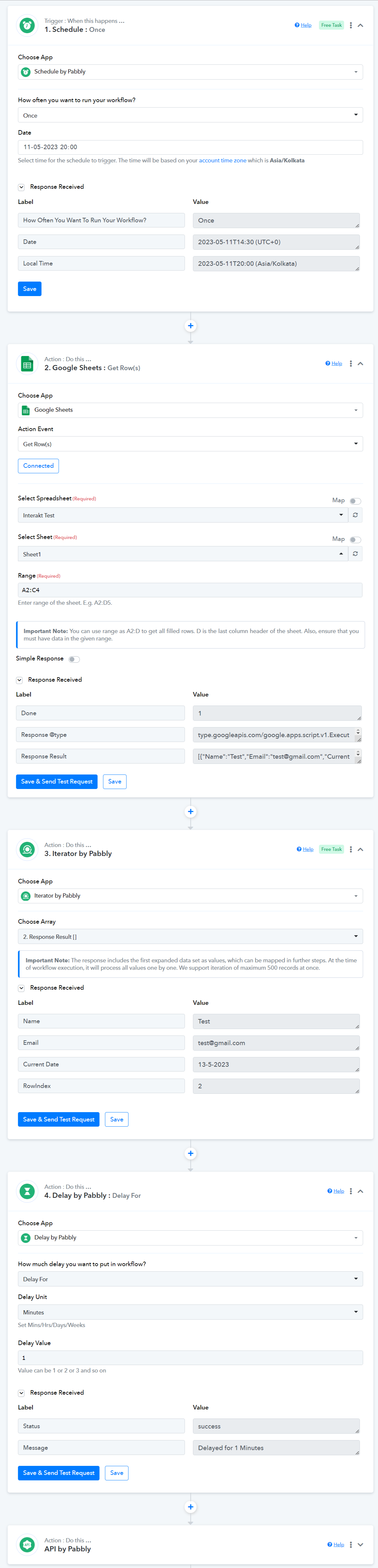Click the test@gmail.com Email value field
This screenshot has height=1568, width=378.
[276, 1043]
